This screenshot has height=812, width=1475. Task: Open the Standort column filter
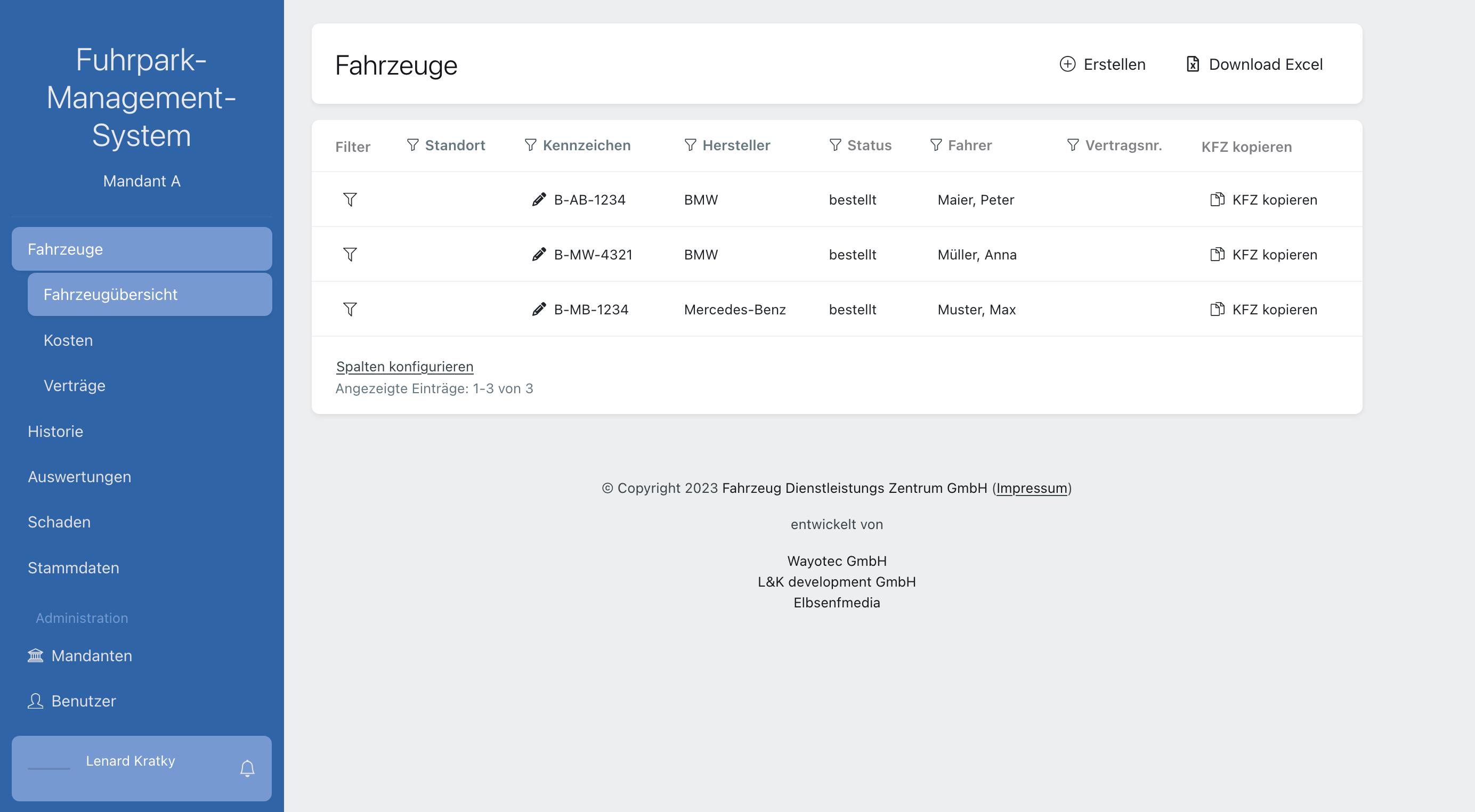tap(412, 145)
